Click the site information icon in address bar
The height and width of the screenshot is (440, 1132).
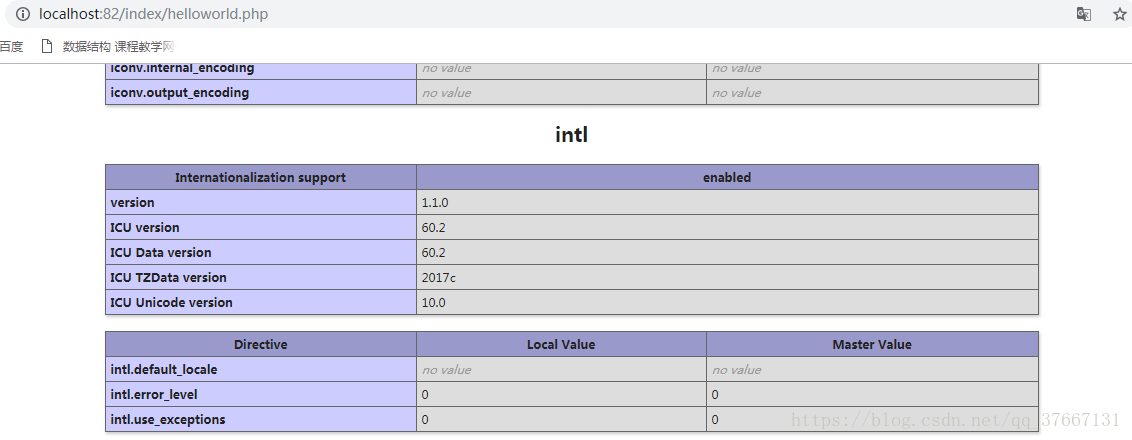click(x=23, y=14)
